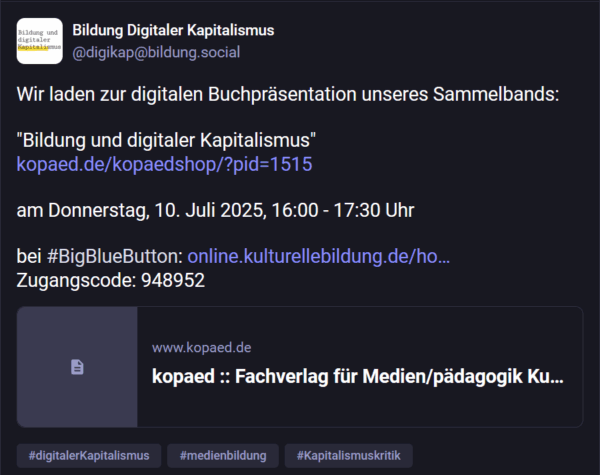Open the kopaed.de/kopaedshop/?pid=1515 link
Viewport: 600px width, 475px height.
pyautogui.click(x=164, y=163)
